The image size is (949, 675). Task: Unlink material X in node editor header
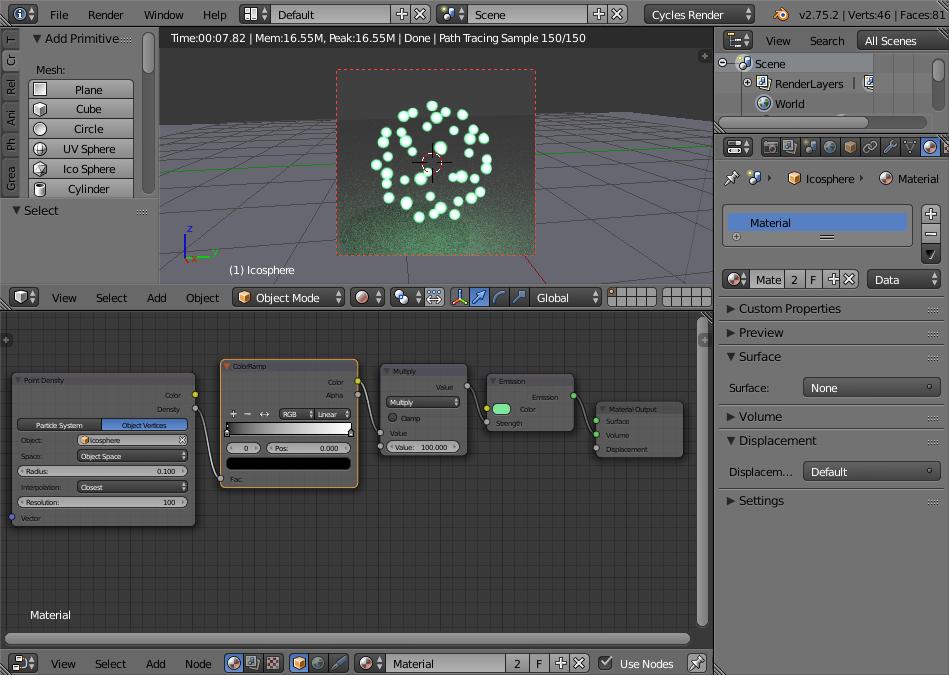579,663
